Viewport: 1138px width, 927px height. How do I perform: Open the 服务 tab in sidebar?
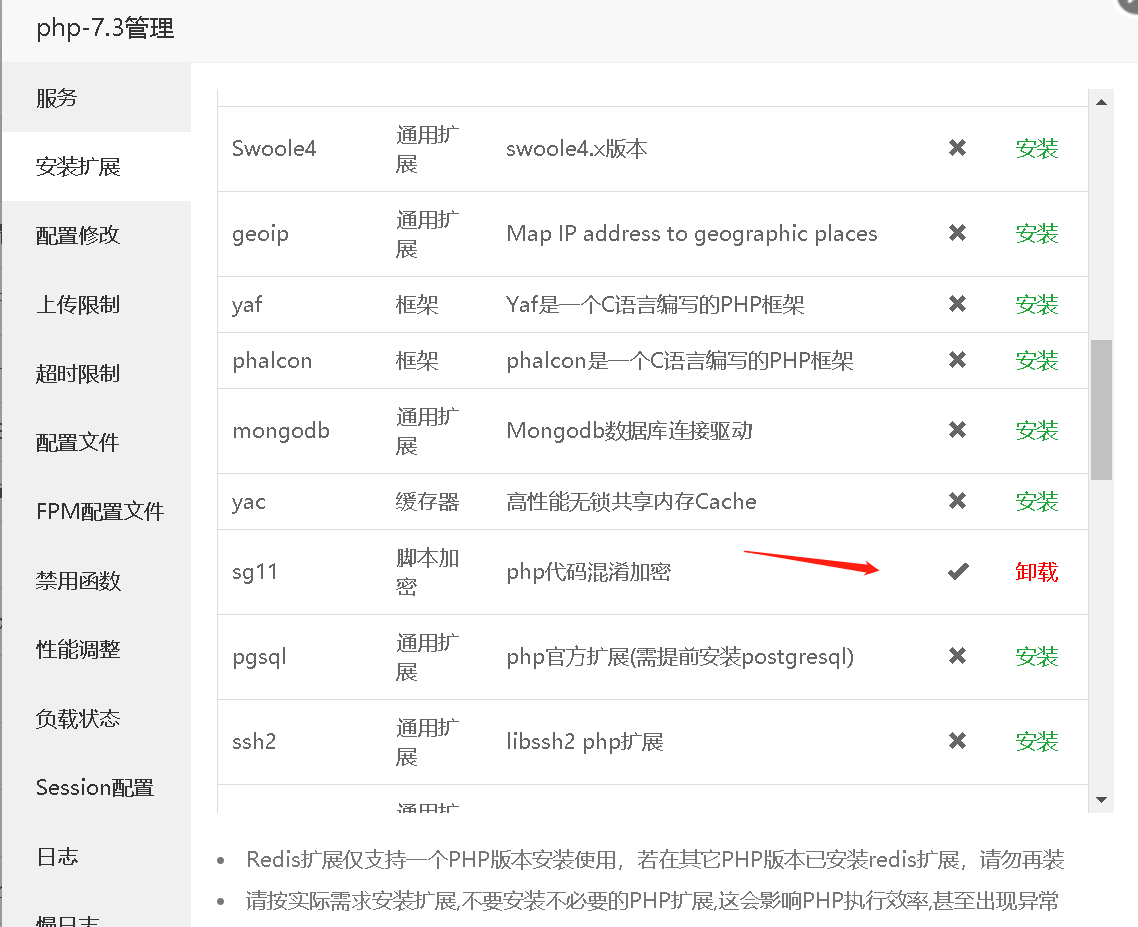57,98
